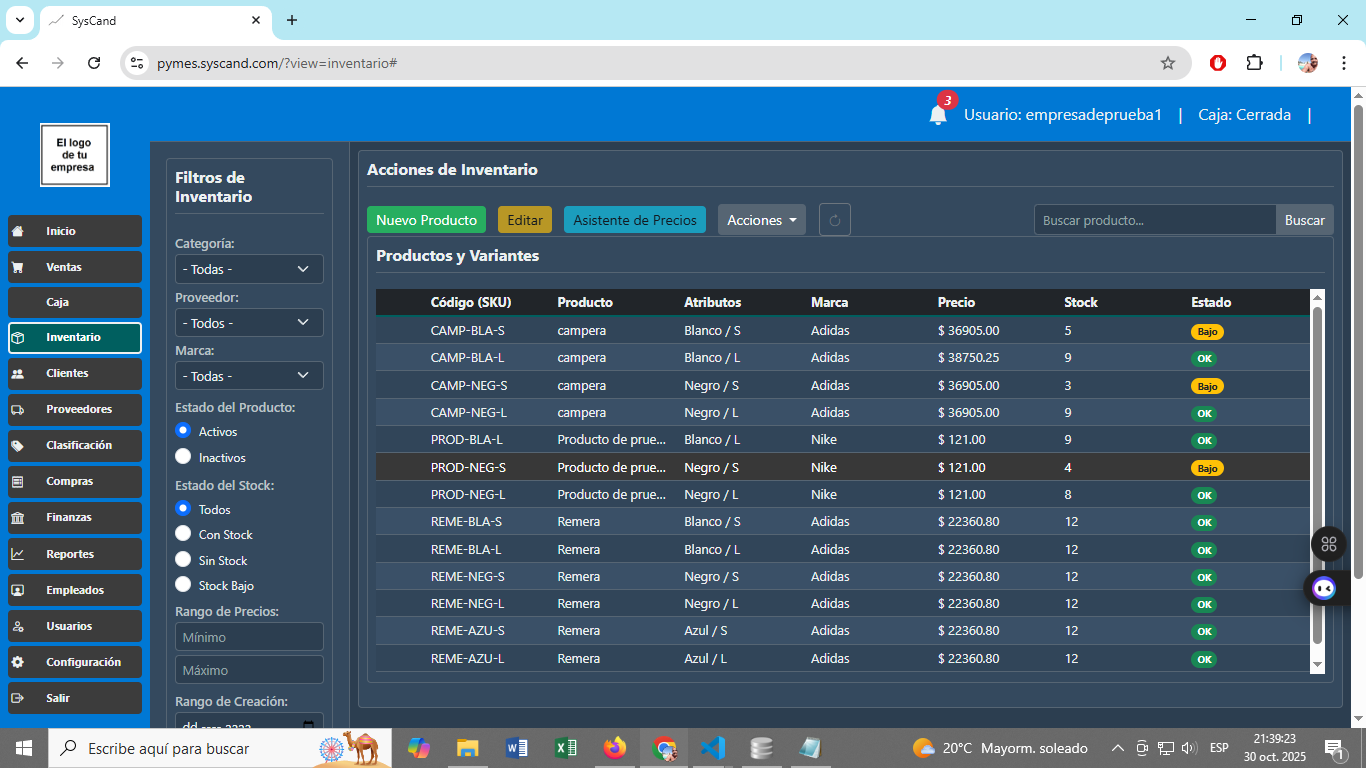Go to Proveedores from the sidebar
Image resolution: width=1366 pixels, height=768 pixels.
point(74,410)
